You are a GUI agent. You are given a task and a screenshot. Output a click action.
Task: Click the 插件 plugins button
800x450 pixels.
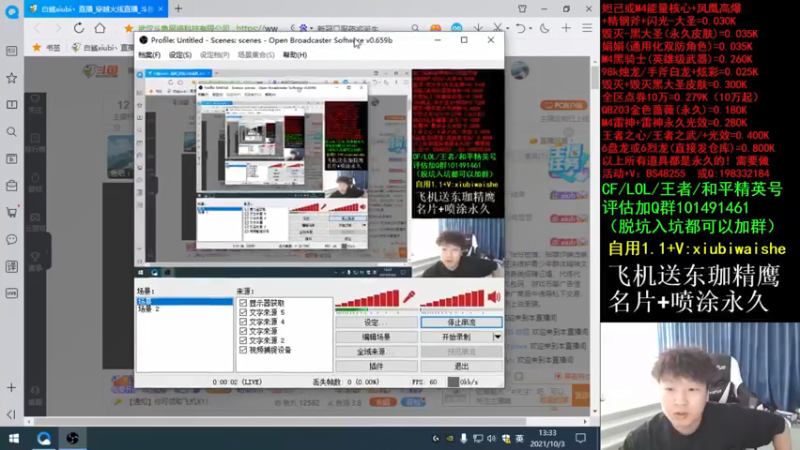tap(377, 366)
